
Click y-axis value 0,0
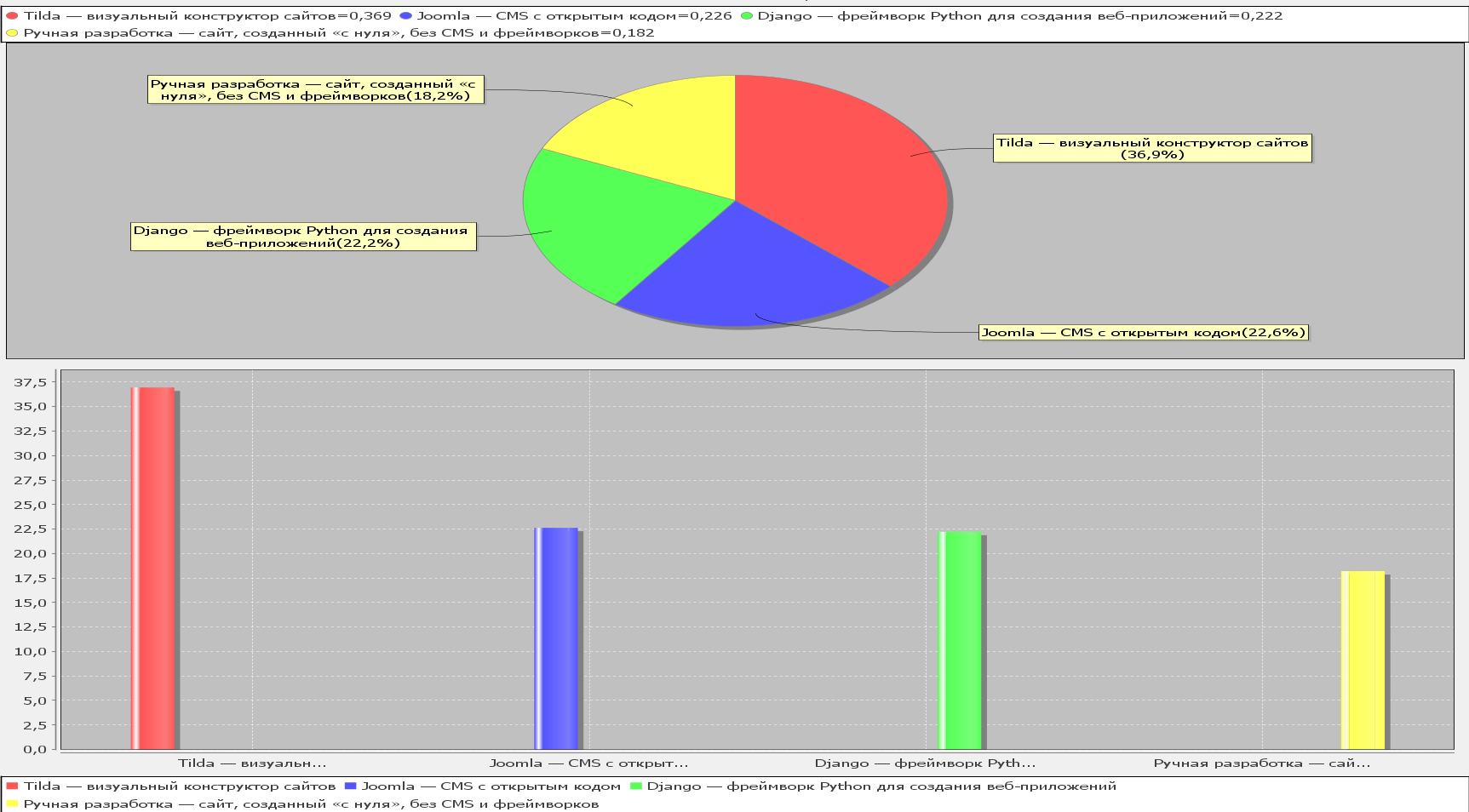click(x=35, y=750)
